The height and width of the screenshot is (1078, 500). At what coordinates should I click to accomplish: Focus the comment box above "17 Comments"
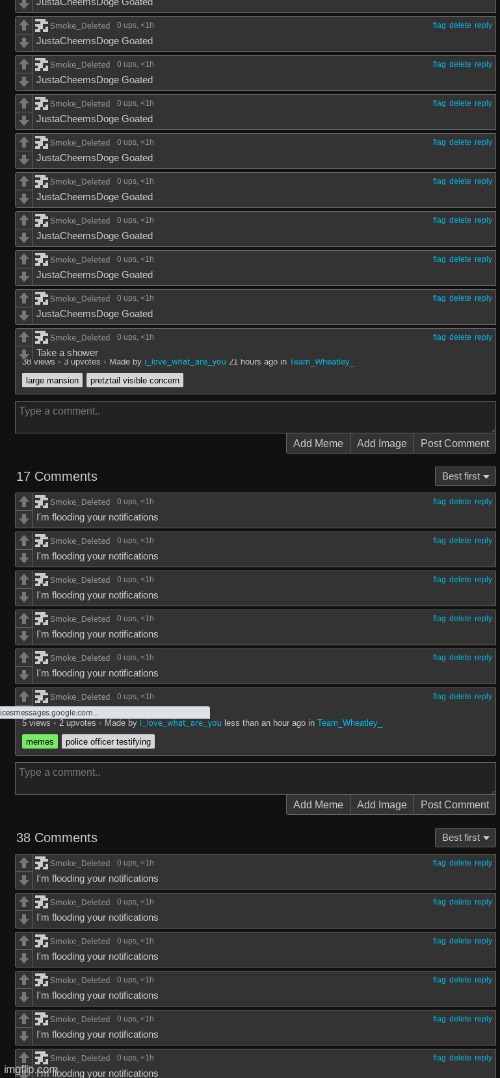tap(255, 417)
